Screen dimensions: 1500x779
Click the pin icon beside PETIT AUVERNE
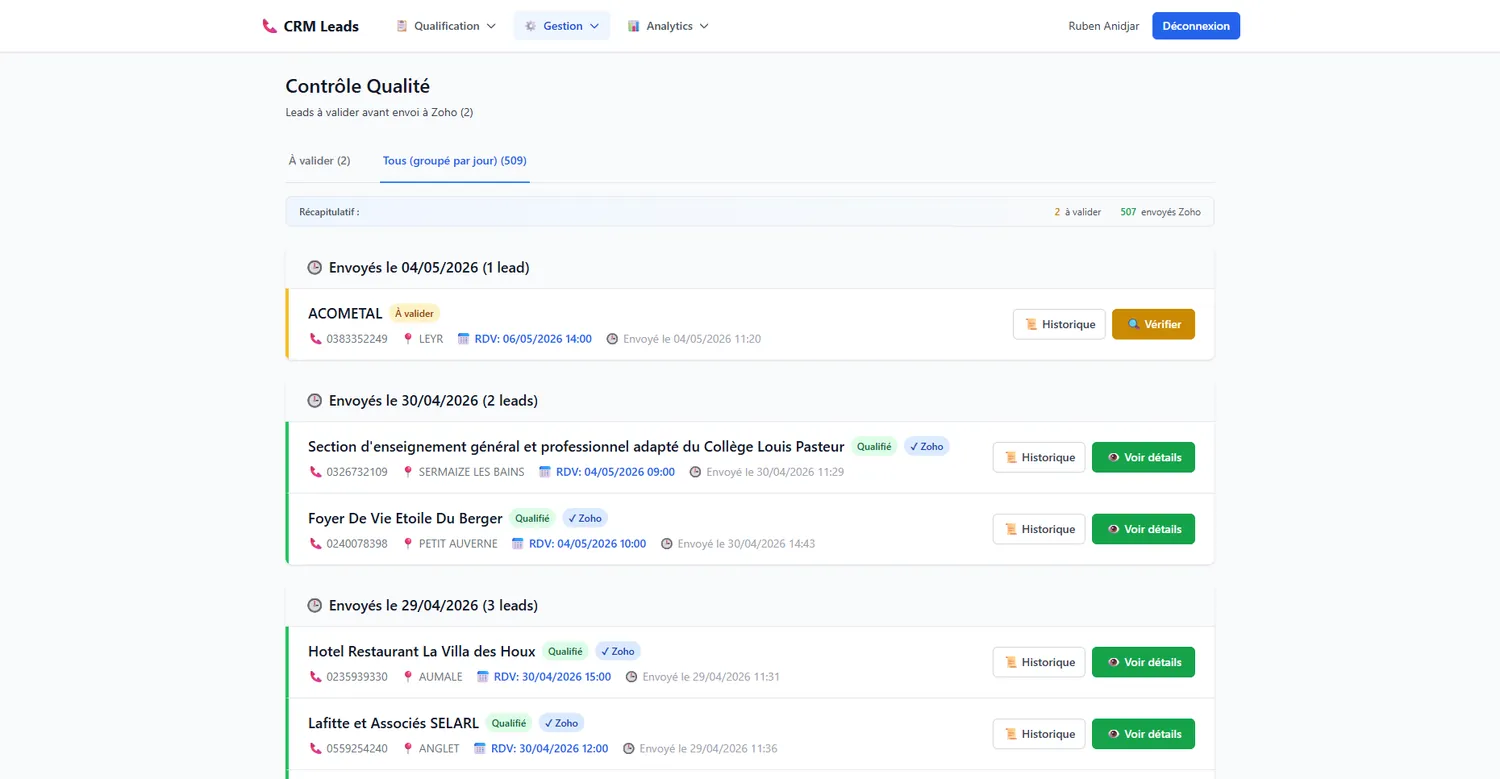pos(408,544)
